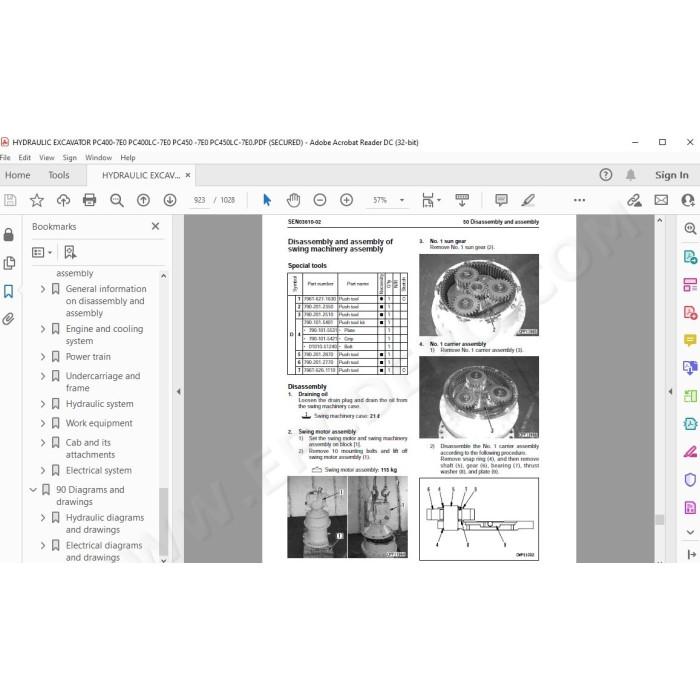Viewport: 700px width, 700px height.
Task: Click the page number input field
Action: click(x=200, y=200)
